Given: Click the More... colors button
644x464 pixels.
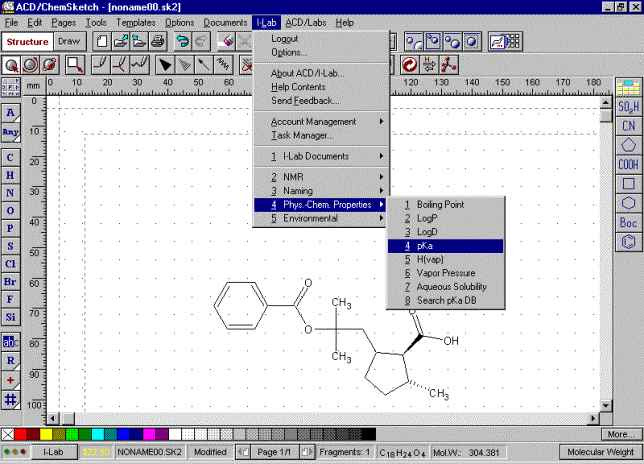Looking at the screenshot, I should tap(620, 434).
